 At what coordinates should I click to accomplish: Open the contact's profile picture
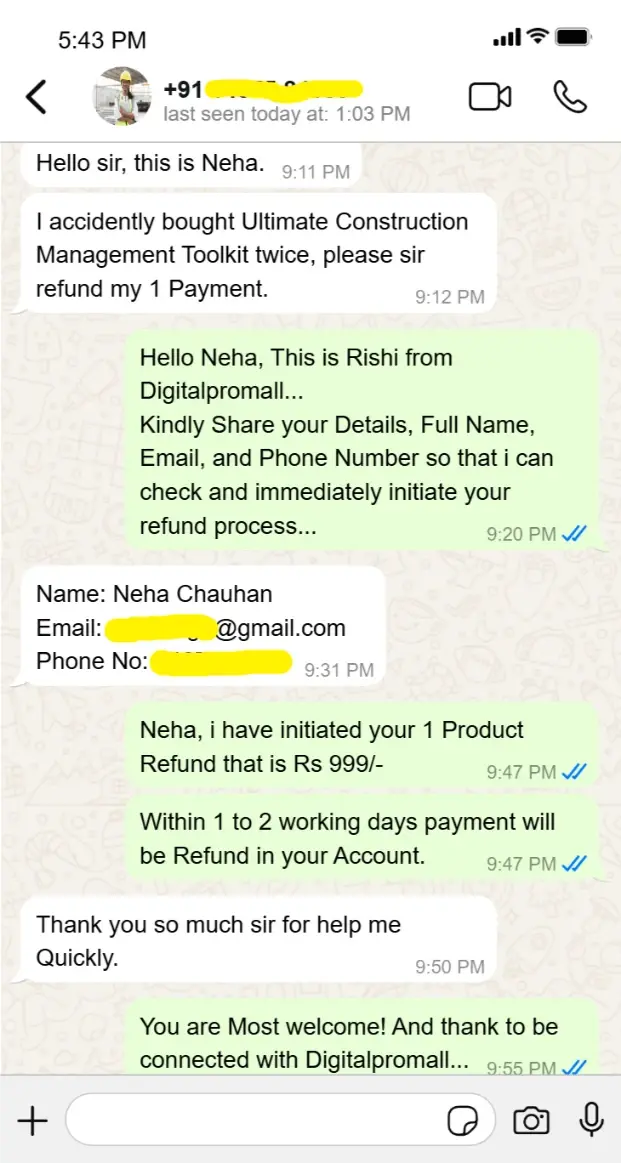[x=116, y=96]
